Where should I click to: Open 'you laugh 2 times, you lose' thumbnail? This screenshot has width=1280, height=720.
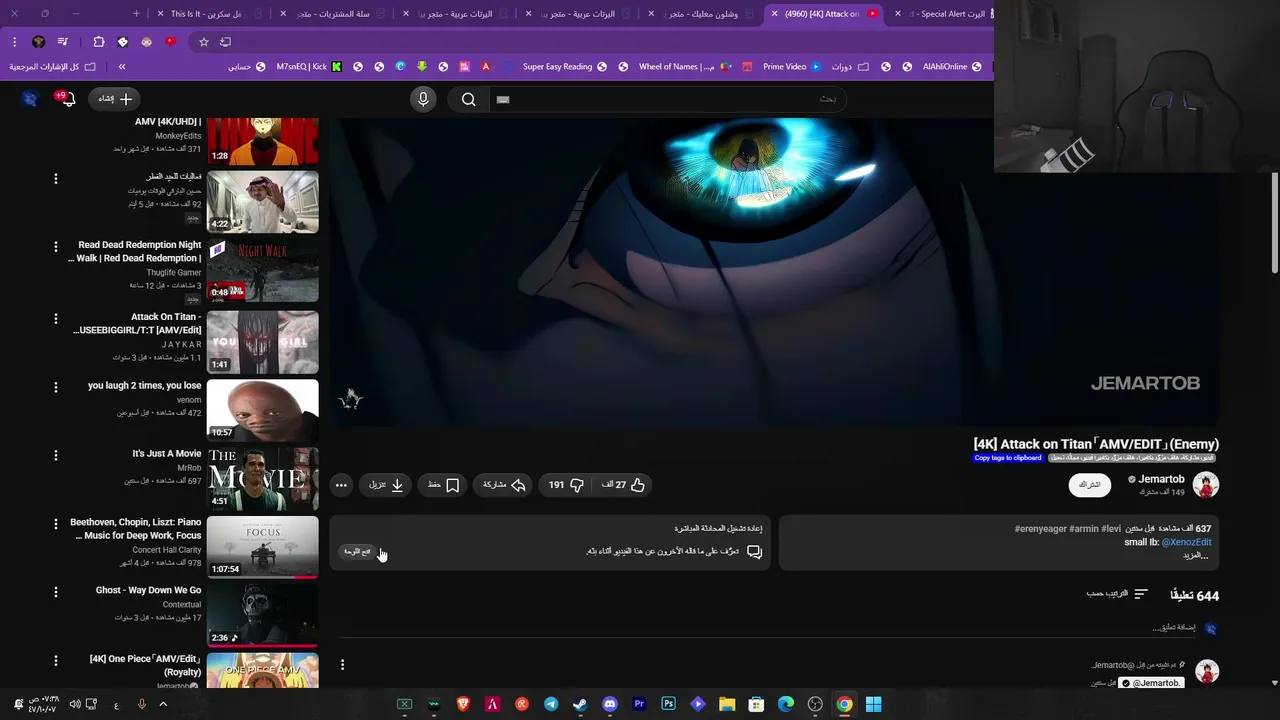(x=262, y=410)
